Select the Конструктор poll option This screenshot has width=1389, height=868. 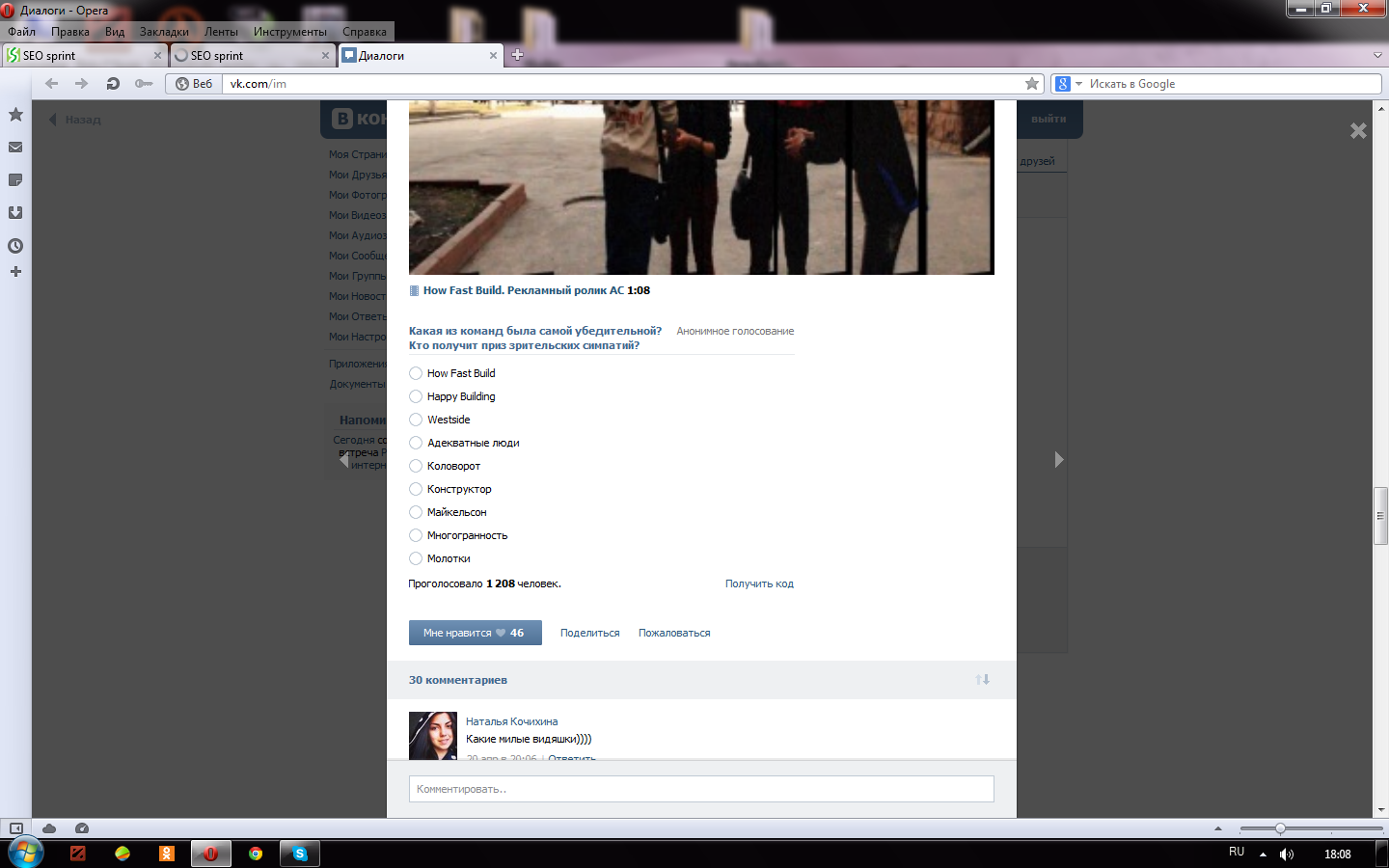416,489
